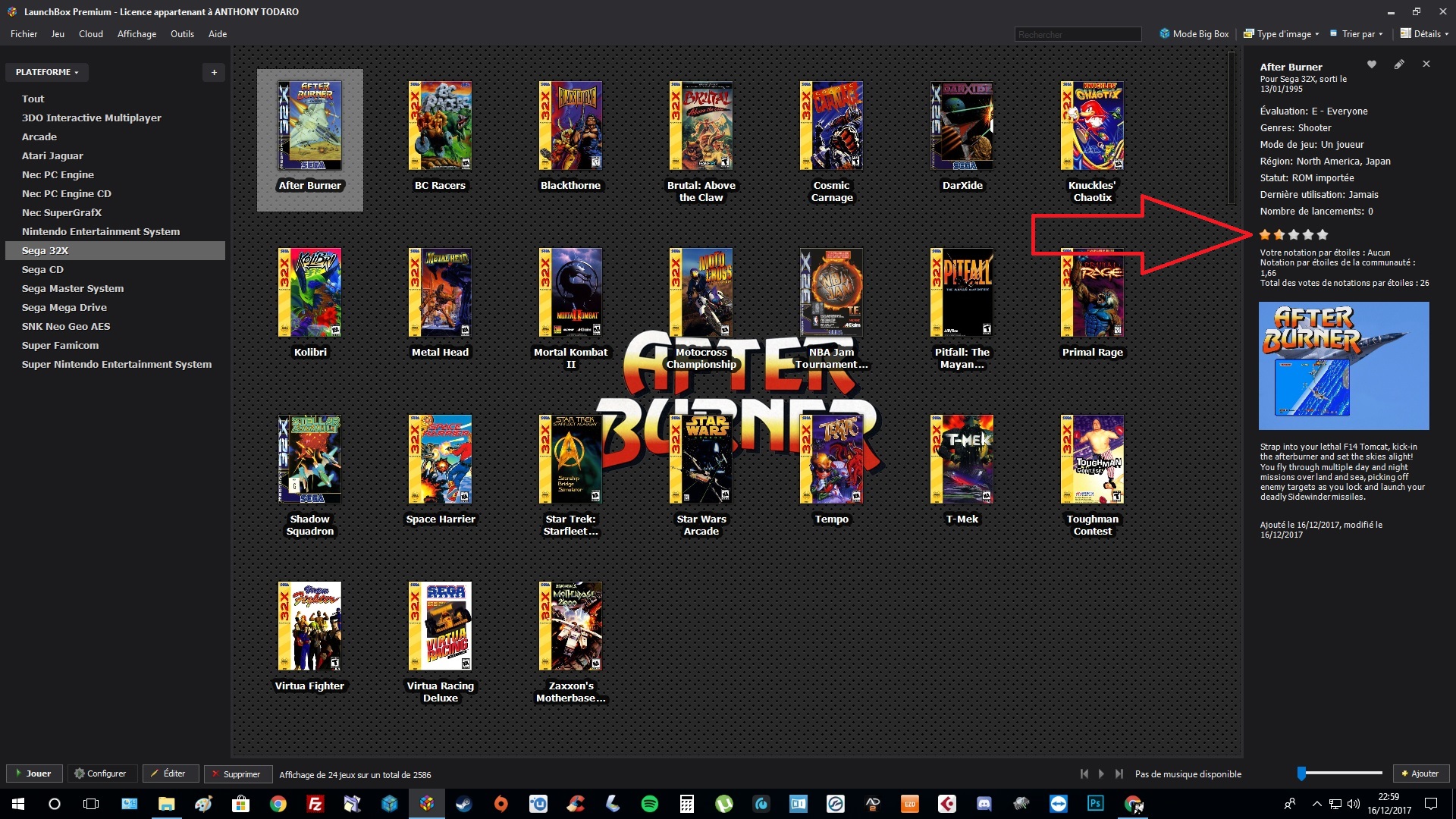
Task: Open the notification center icon
Action: [x=1431, y=804]
